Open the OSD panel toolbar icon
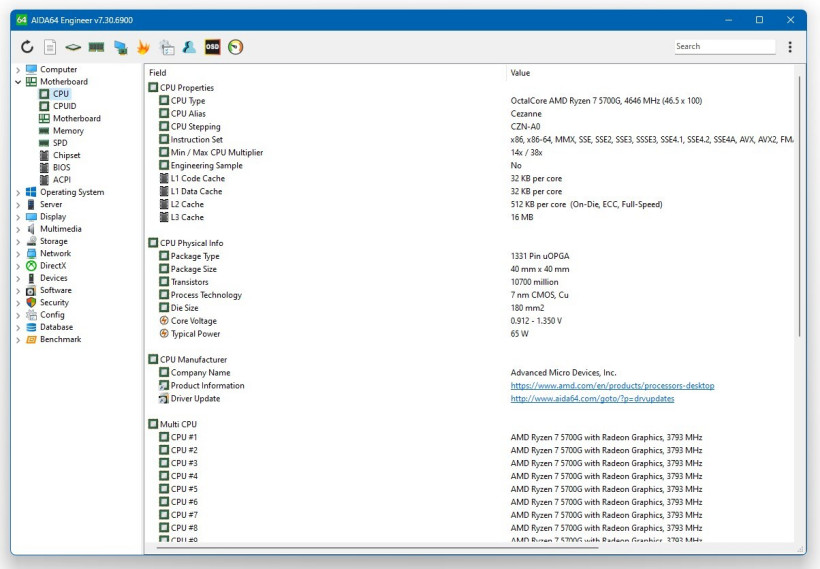The height and width of the screenshot is (569, 820). click(212, 47)
